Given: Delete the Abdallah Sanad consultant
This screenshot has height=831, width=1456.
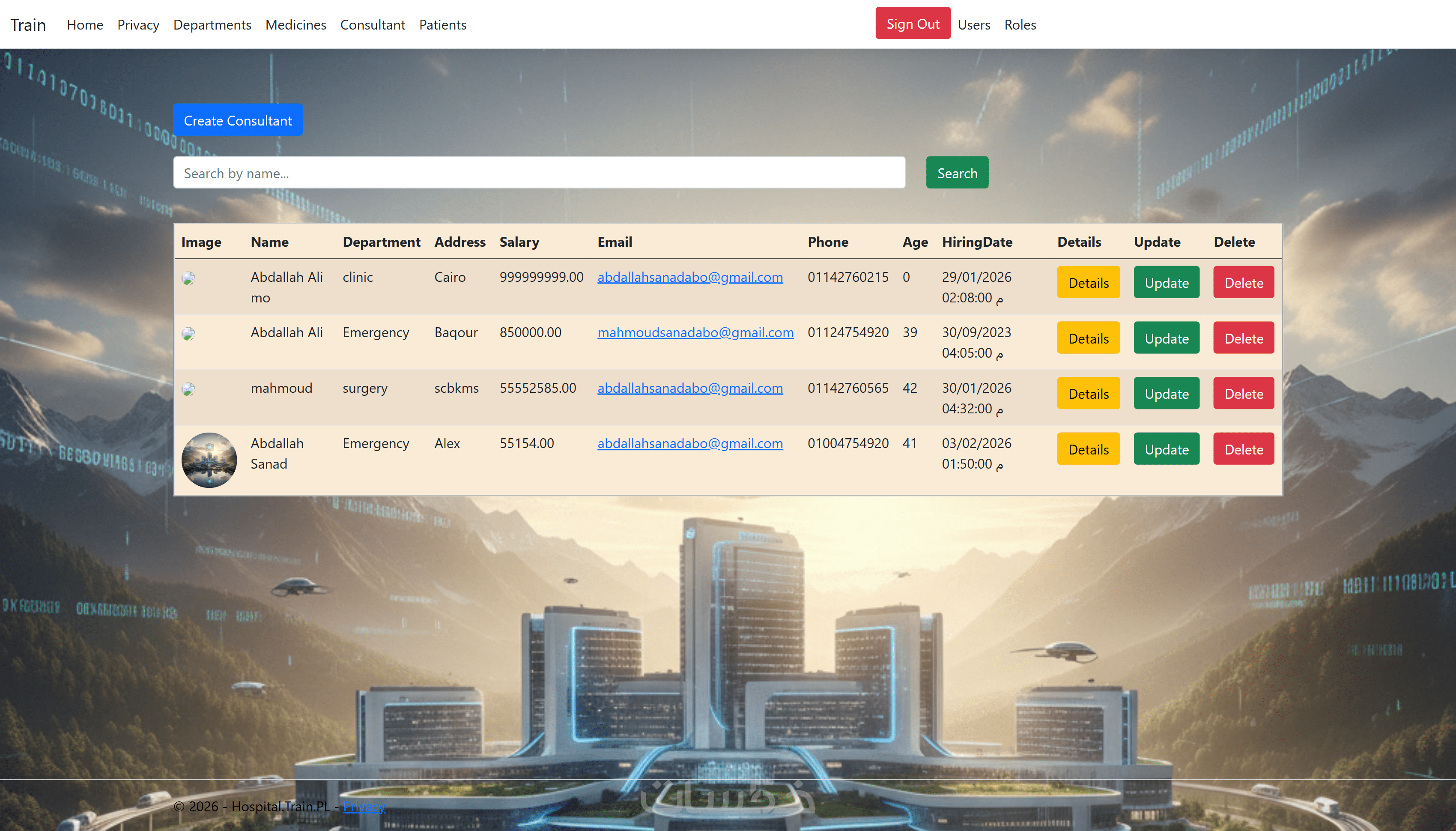Looking at the screenshot, I should point(1243,449).
